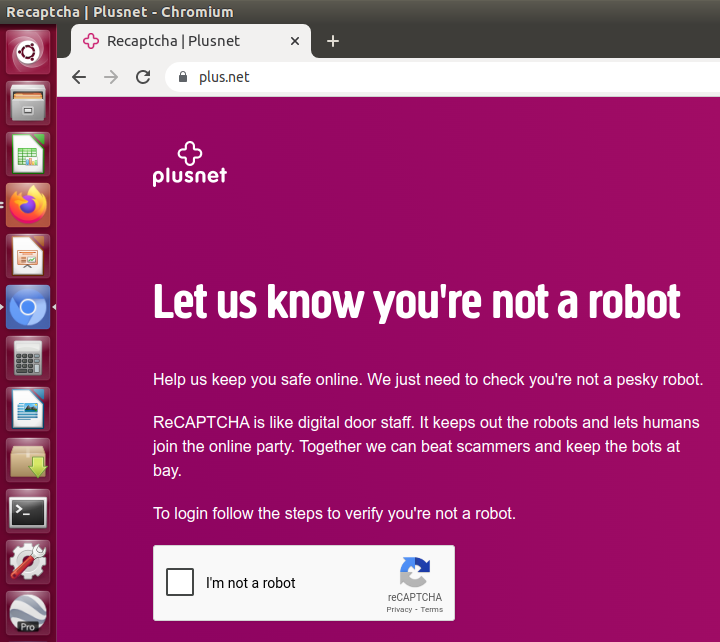Tick the I'm not a robot checkbox
720x642 pixels.
tap(180, 582)
